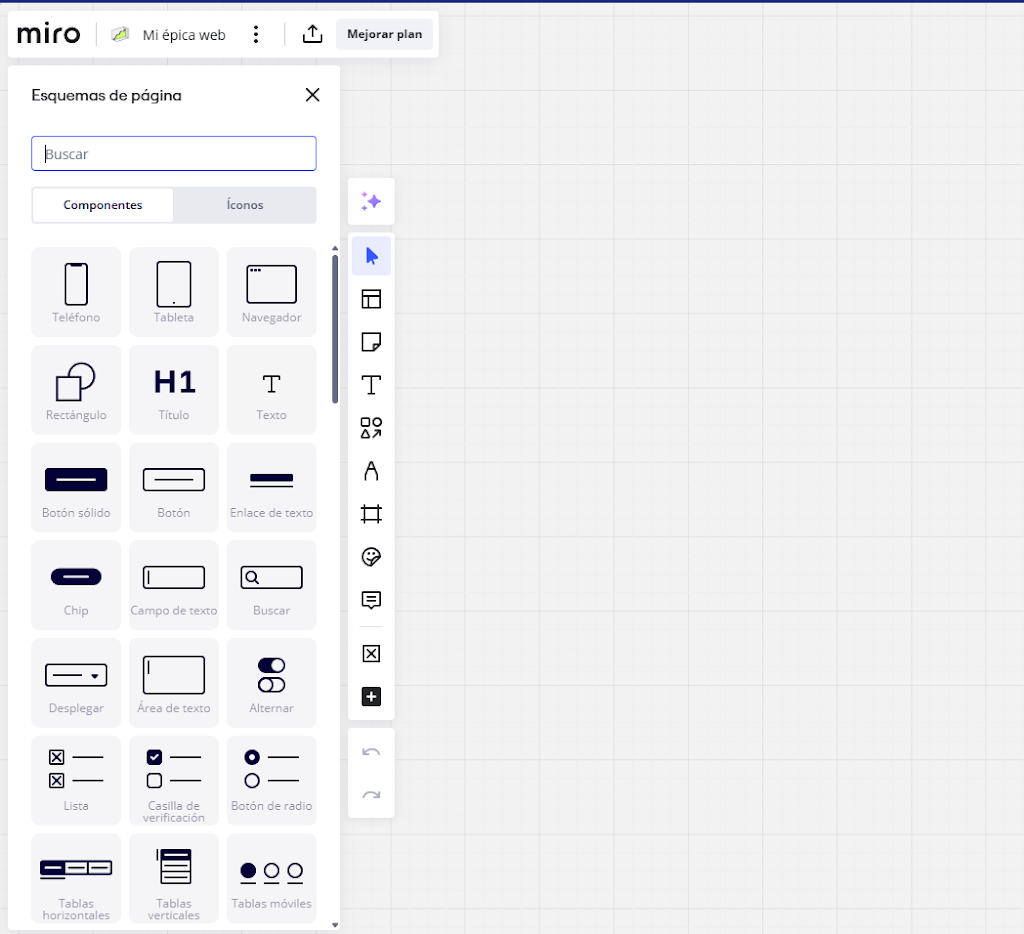Switch to the Componentes tab

tap(103, 205)
